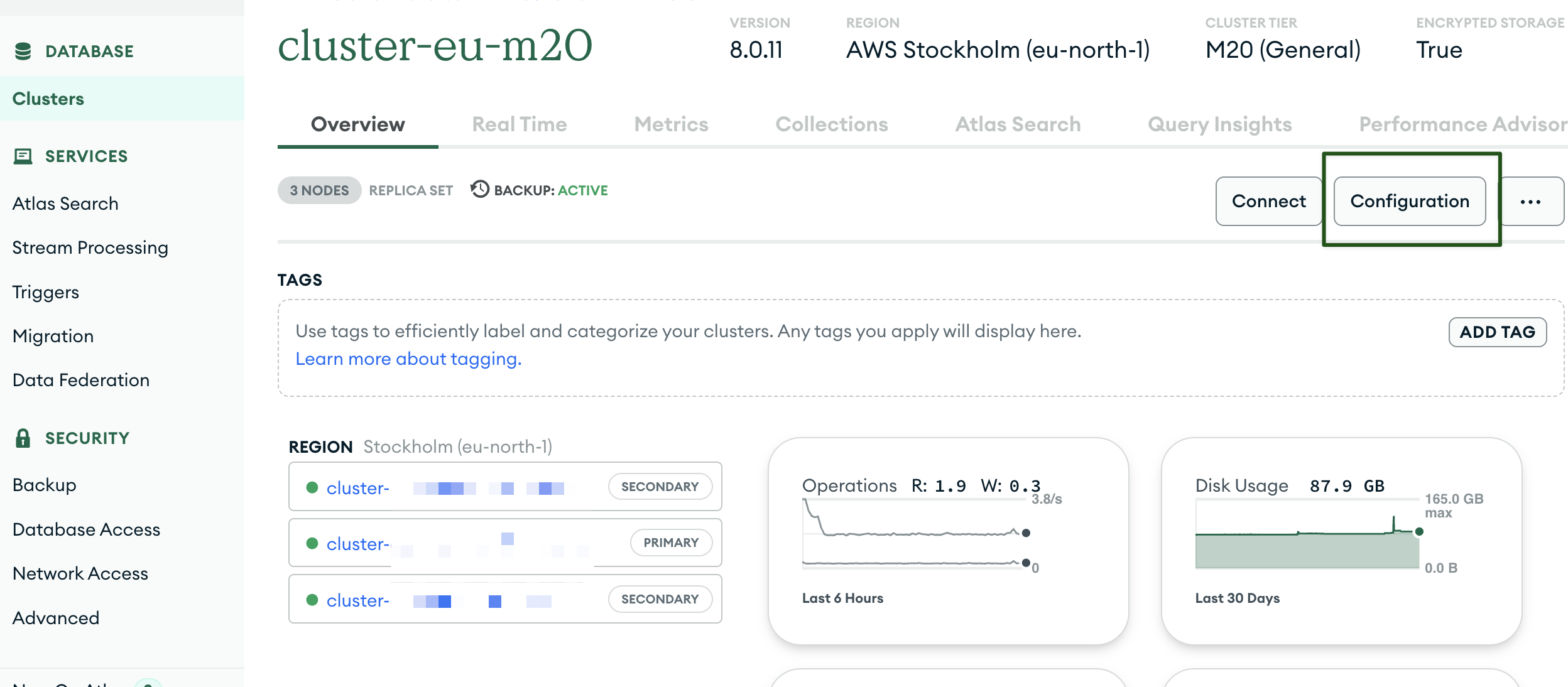Open more cluster actions via the ellipsis button
The width and height of the screenshot is (1568, 687).
pyautogui.click(x=1530, y=202)
